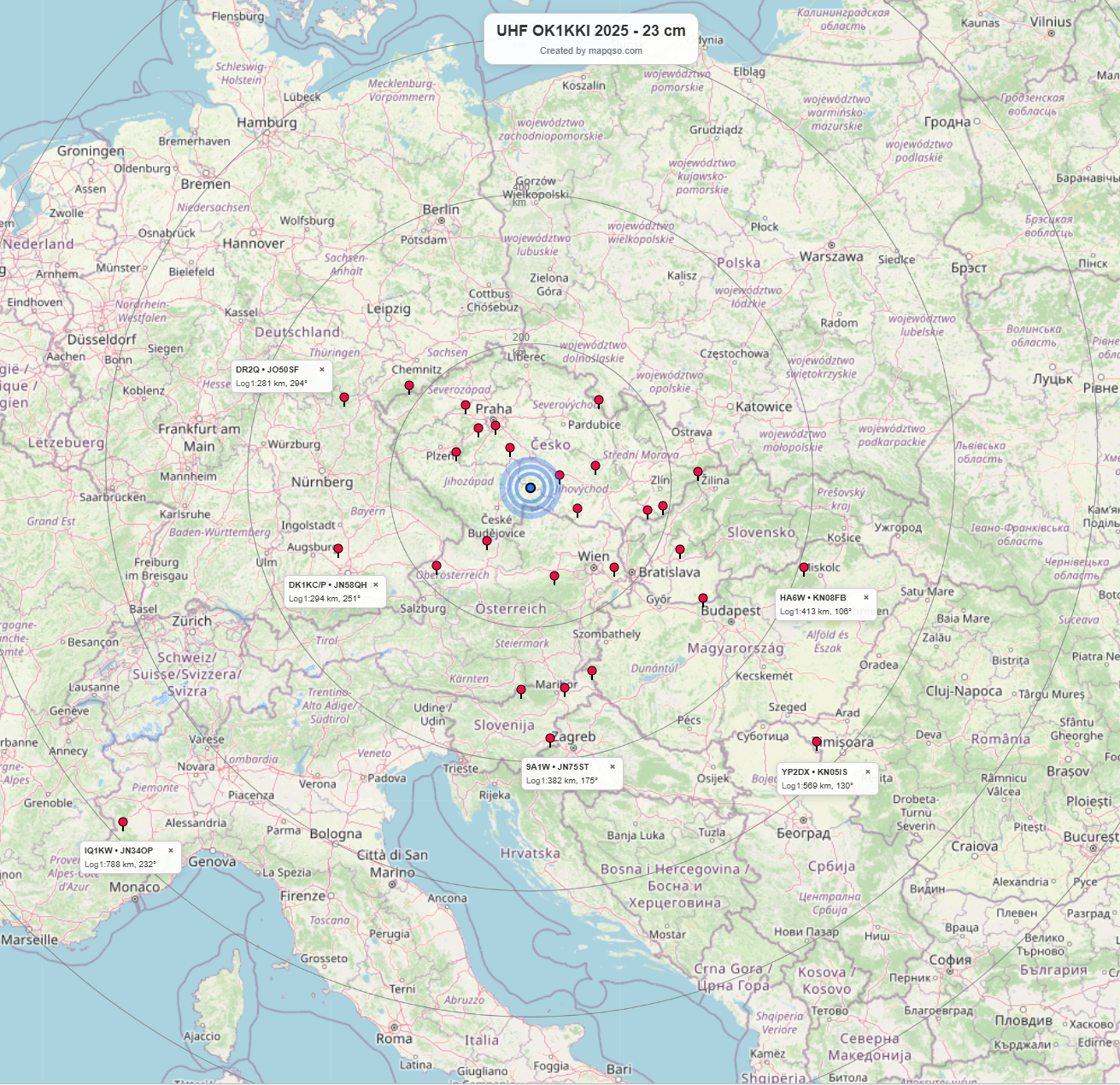Dismiss the HA6W KN08FB popup
The width and height of the screenshot is (1120, 1085).
point(865,598)
